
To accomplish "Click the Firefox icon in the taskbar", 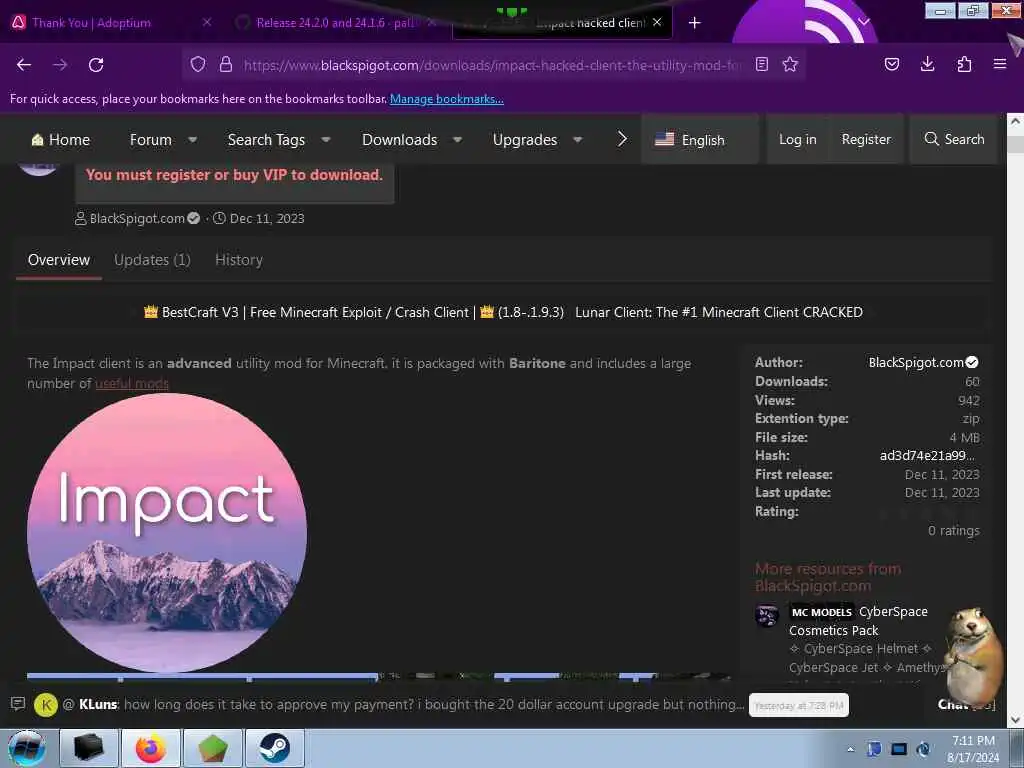I will [x=150, y=748].
